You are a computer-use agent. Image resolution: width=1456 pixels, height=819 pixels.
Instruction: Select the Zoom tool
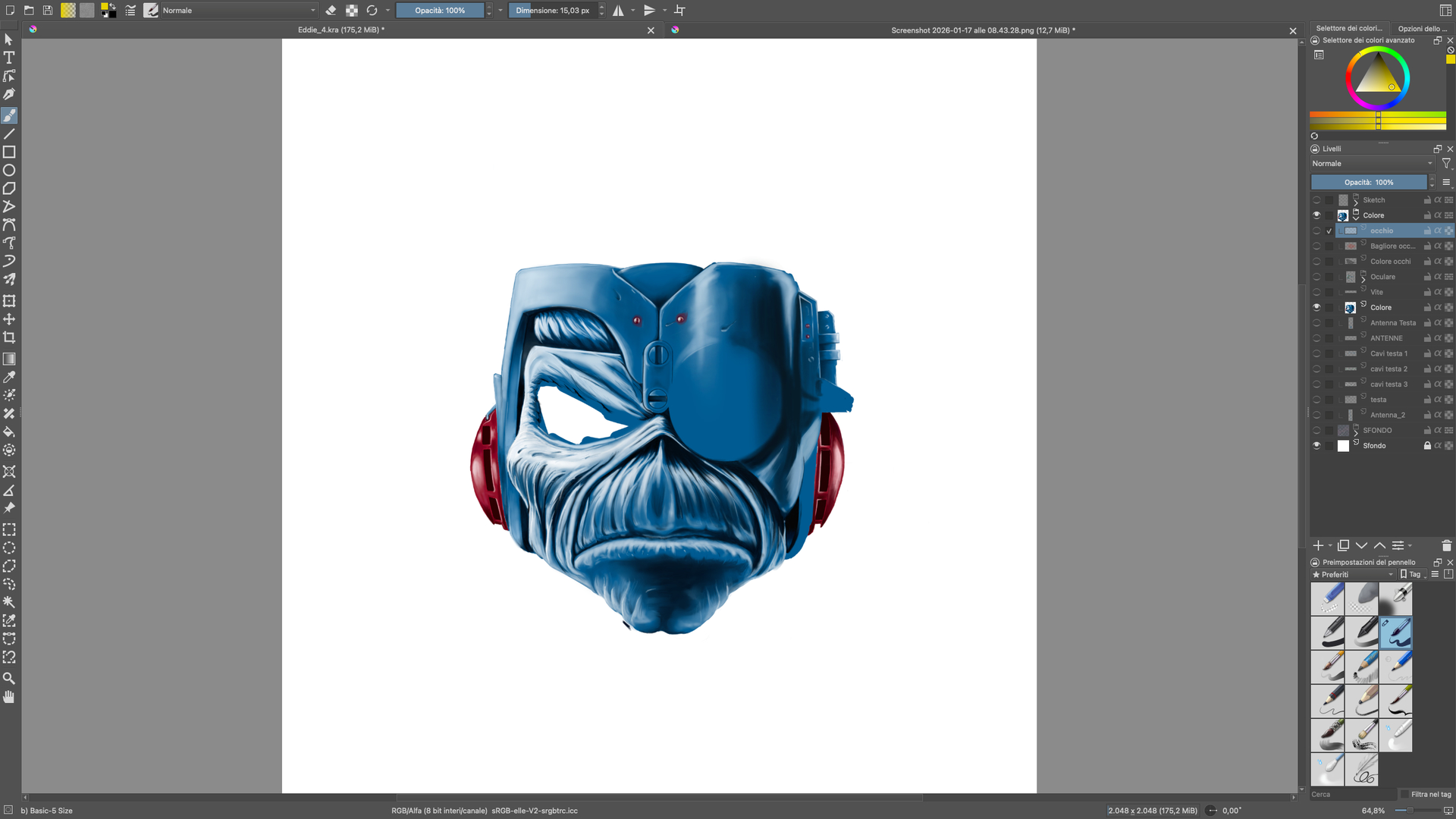pos(9,679)
